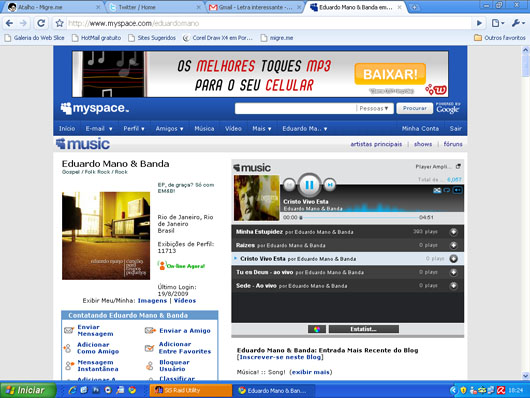Open the fóruns link
530x398 pixels.
pos(453,144)
